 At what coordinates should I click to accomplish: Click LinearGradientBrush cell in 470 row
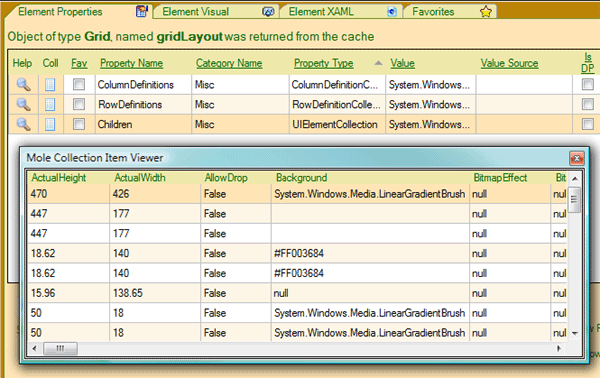tap(370, 194)
